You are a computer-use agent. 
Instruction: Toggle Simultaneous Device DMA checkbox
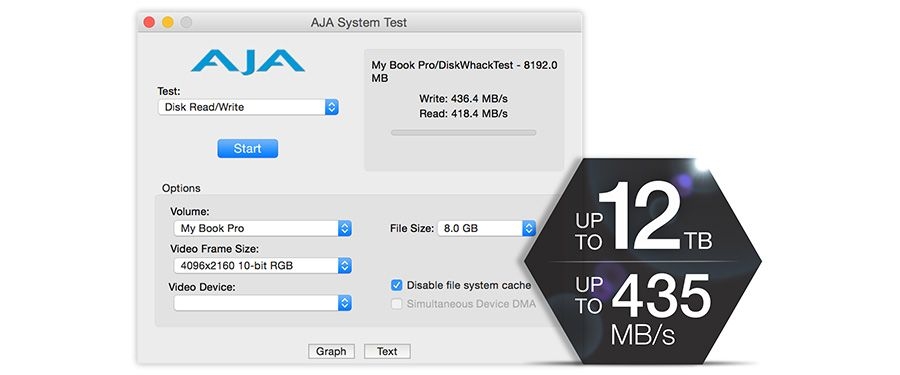coord(397,304)
